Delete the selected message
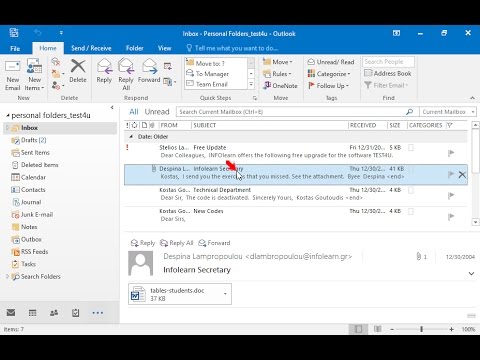The image size is (480, 360). tap(78, 71)
